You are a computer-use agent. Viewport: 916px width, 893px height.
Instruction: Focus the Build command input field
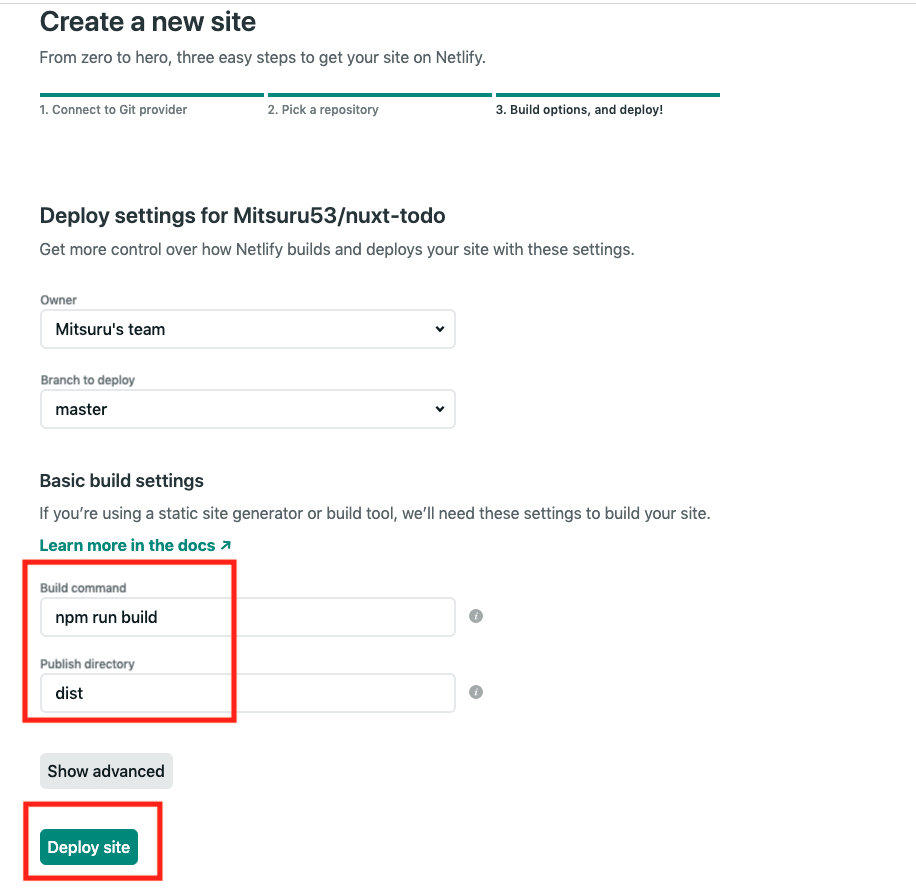click(248, 617)
